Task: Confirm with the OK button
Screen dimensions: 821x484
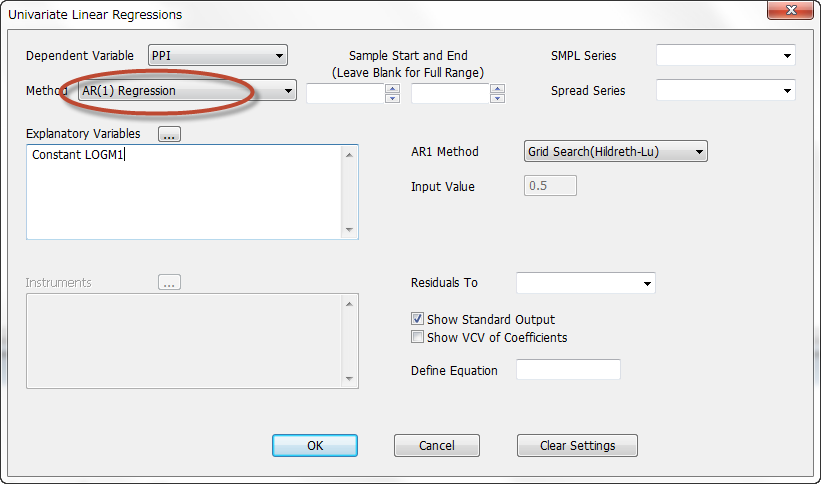Action: [x=315, y=445]
